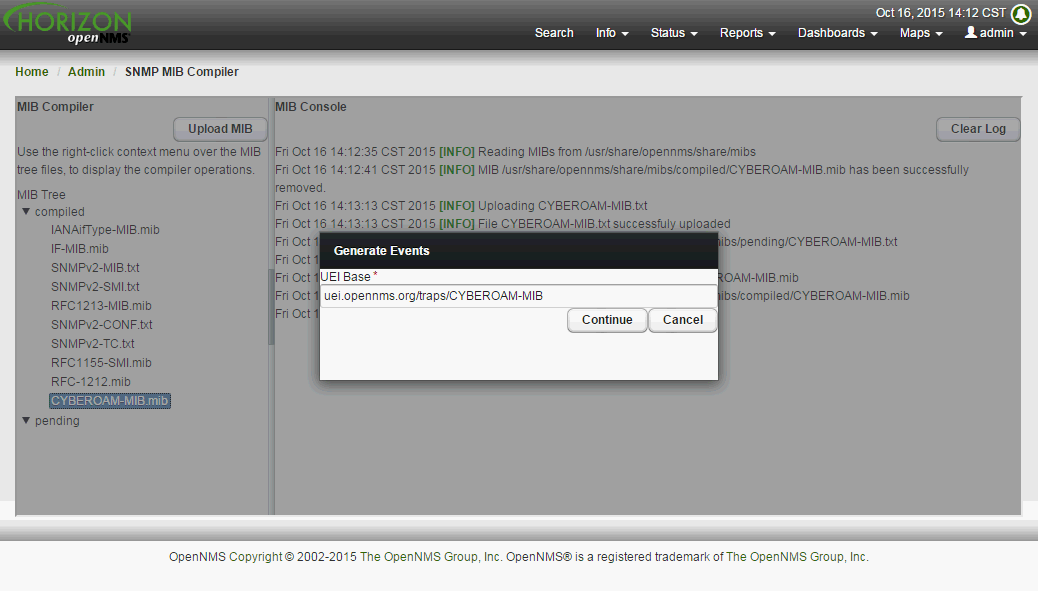Select RFC1155-SMI.mib in MIB tree
The image size is (1038, 591).
101,363
